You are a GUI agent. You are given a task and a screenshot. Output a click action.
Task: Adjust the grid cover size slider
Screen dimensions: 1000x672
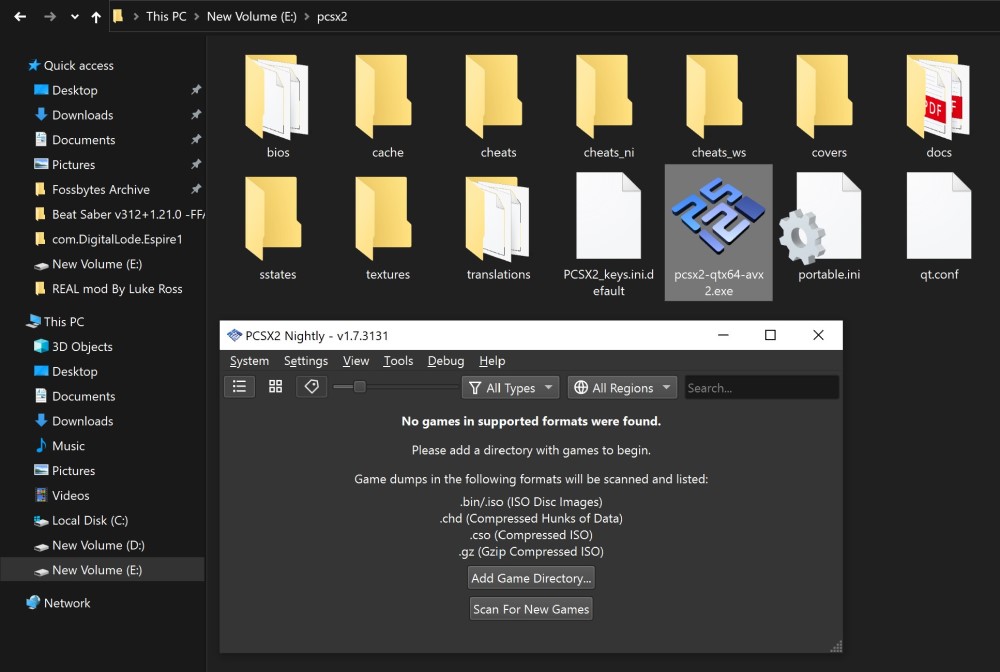tap(360, 387)
